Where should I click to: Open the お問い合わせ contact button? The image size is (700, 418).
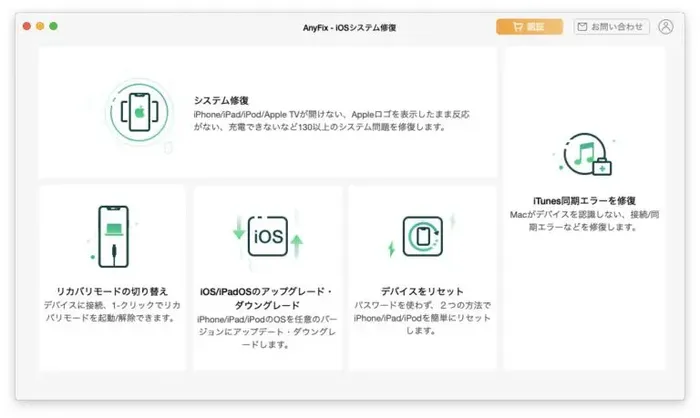pos(611,27)
